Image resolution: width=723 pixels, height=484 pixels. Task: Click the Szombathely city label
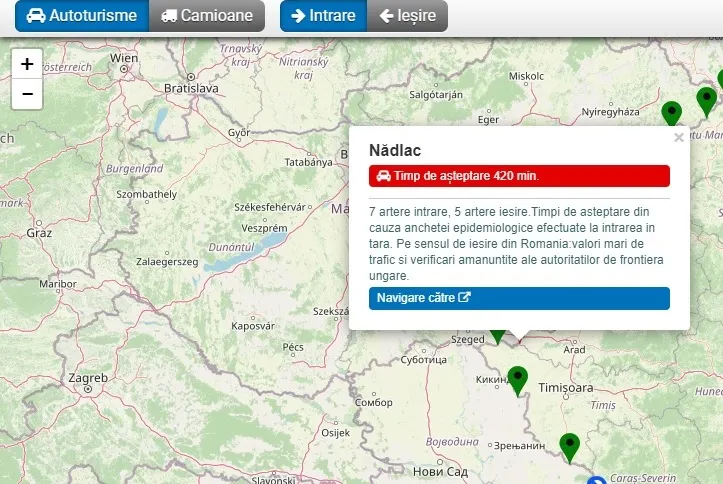(147, 194)
